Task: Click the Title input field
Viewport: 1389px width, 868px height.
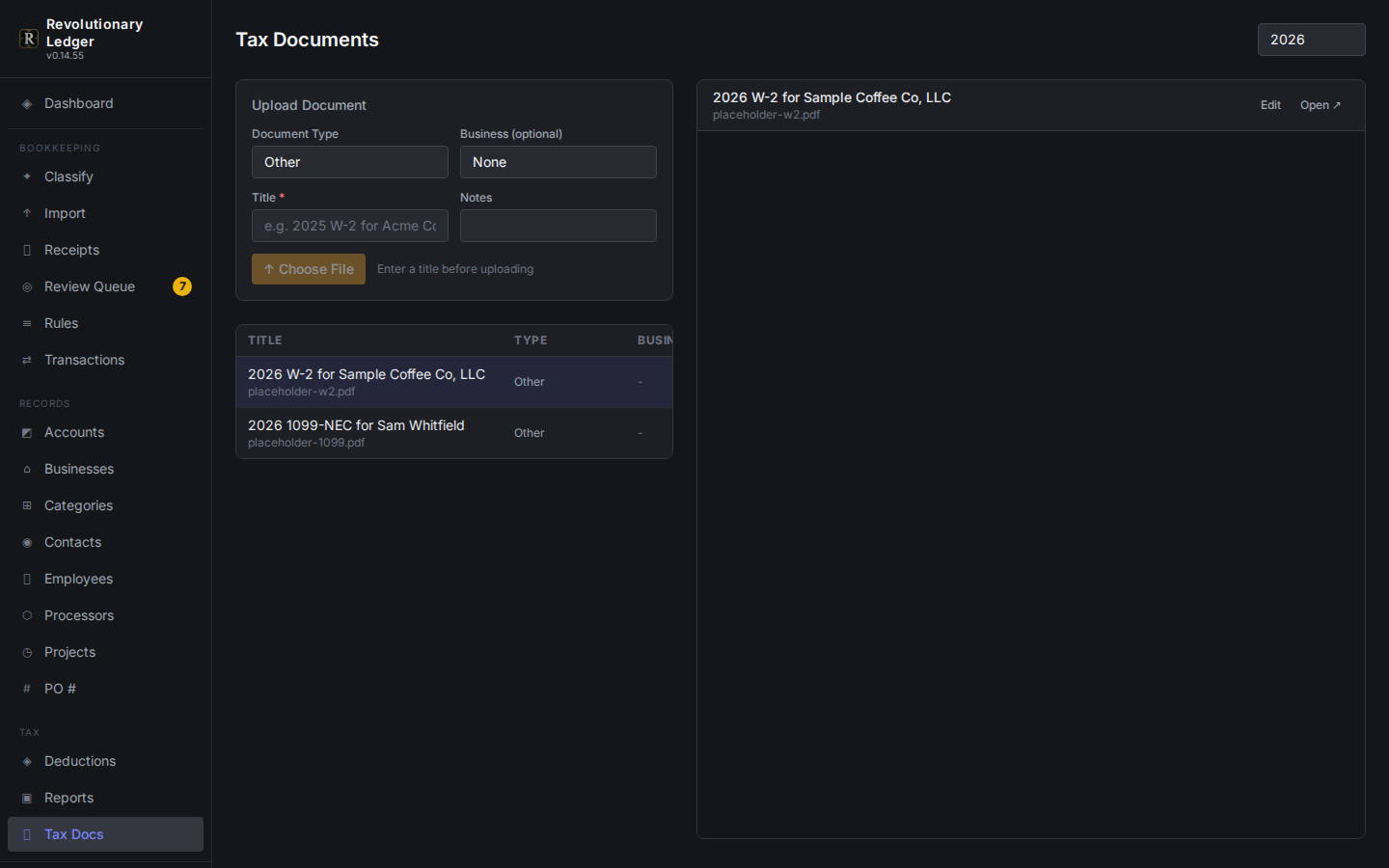Action: [350, 226]
